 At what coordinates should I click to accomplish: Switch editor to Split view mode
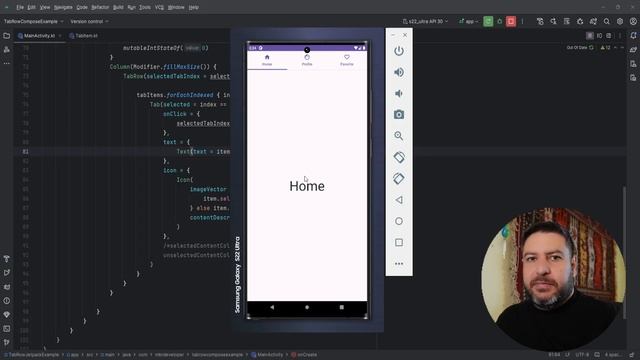pyautogui.click(x=599, y=36)
